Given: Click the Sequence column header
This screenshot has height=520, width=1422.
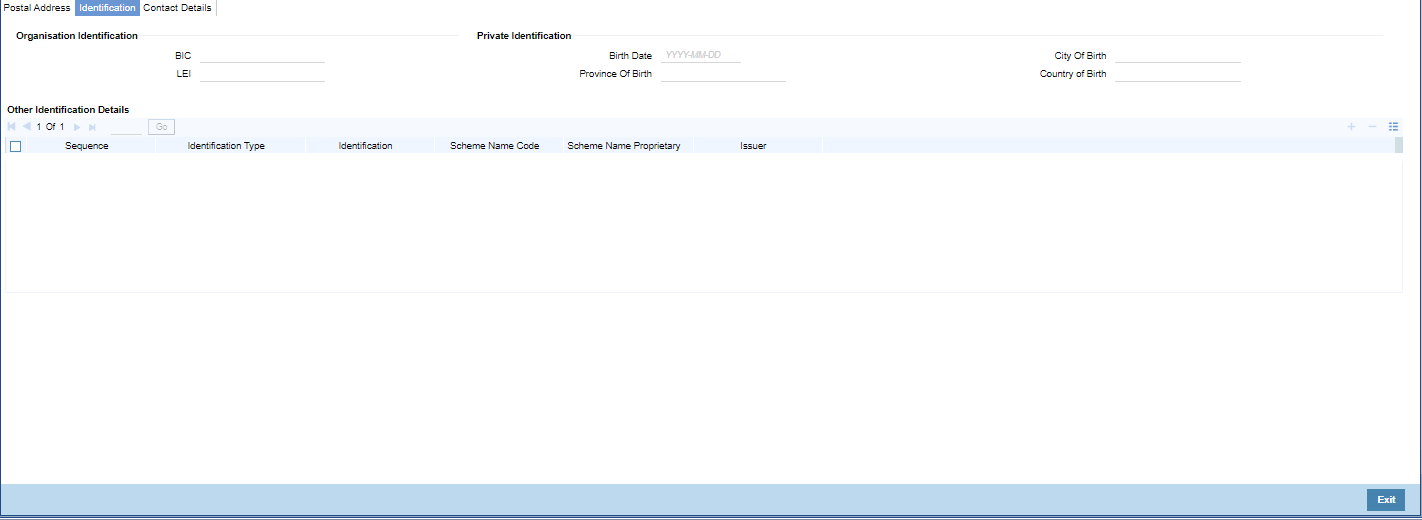Looking at the screenshot, I should (x=87, y=146).
